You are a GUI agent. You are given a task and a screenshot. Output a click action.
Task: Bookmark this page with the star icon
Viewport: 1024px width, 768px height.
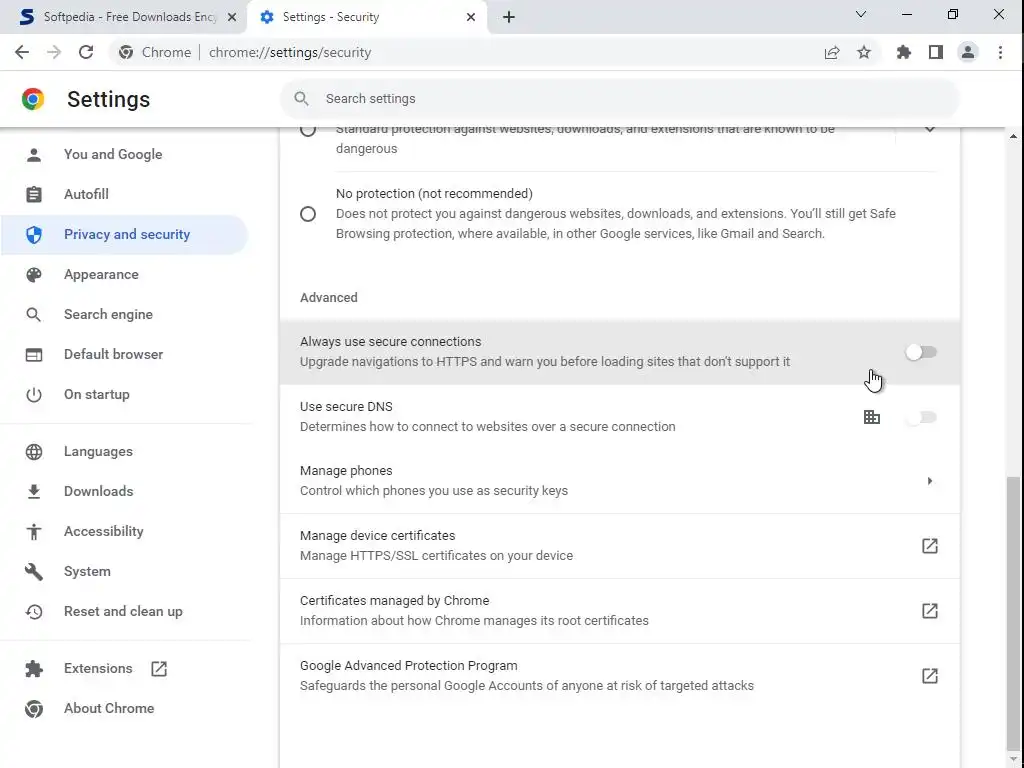pyautogui.click(x=864, y=52)
